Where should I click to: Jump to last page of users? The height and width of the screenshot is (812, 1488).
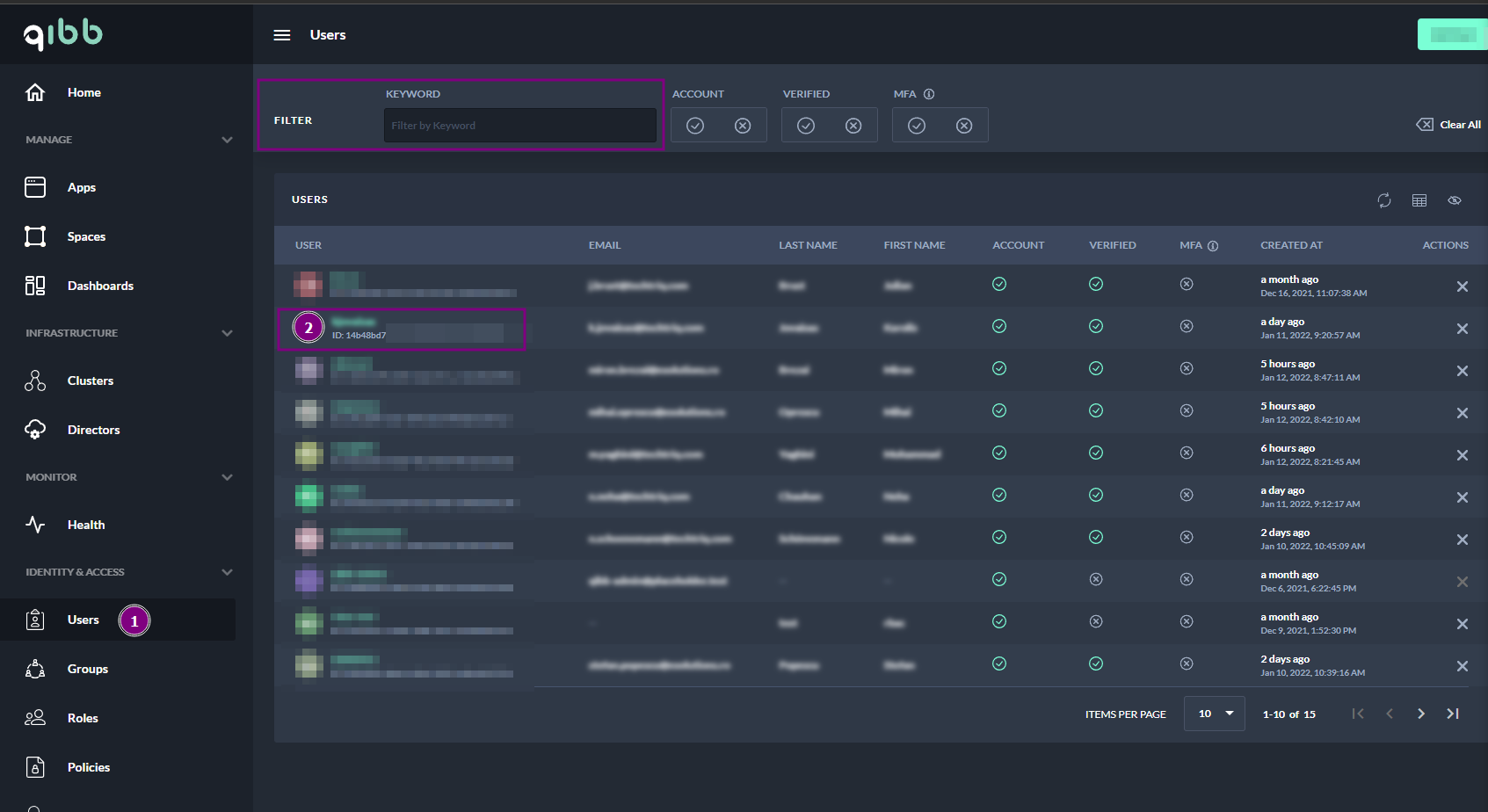point(1453,714)
